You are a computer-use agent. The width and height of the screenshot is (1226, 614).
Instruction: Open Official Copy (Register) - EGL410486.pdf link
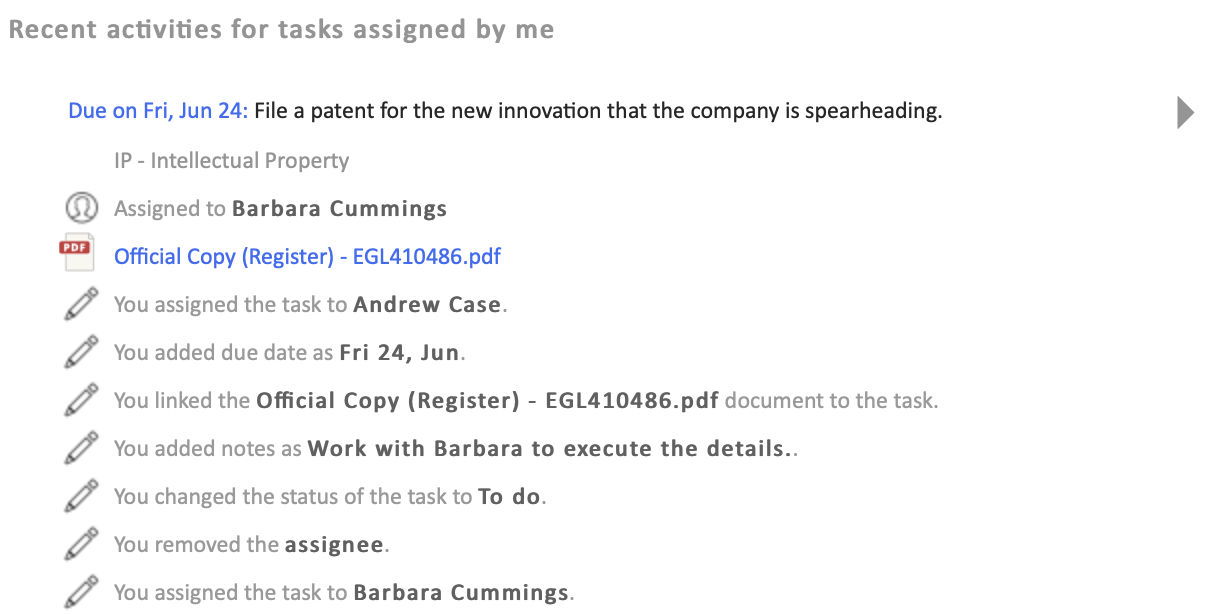307,256
